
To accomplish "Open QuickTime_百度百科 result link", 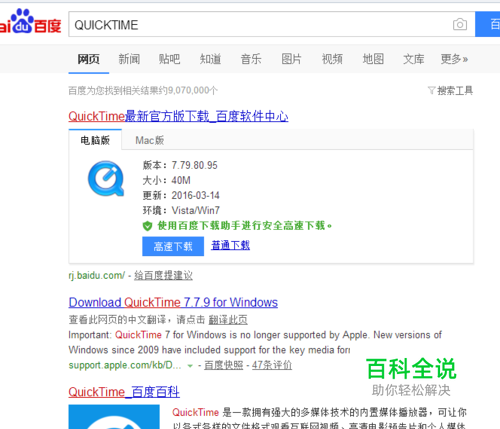I will (124, 392).
